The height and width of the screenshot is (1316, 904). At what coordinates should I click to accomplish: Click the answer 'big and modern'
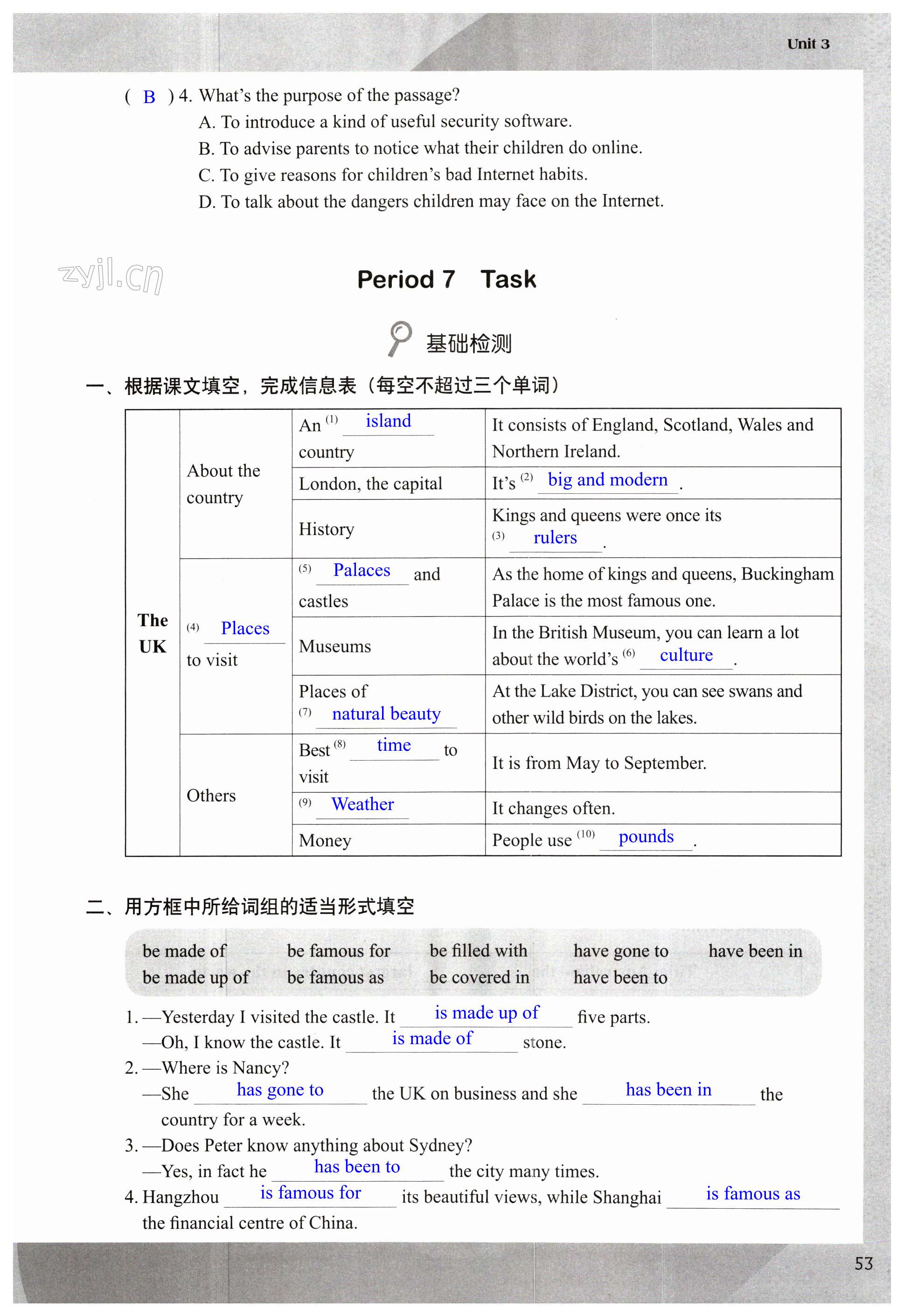click(x=607, y=479)
